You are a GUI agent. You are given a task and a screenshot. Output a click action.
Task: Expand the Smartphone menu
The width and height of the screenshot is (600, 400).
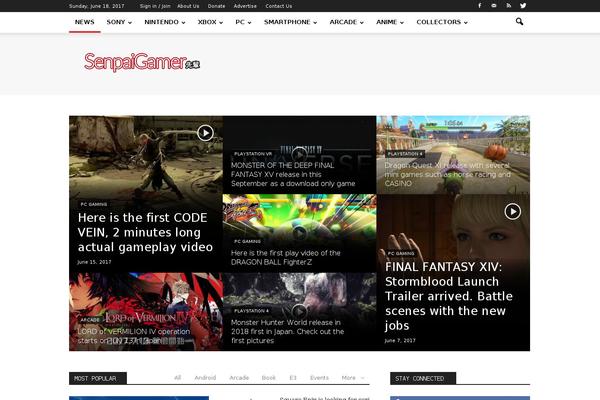(290, 22)
